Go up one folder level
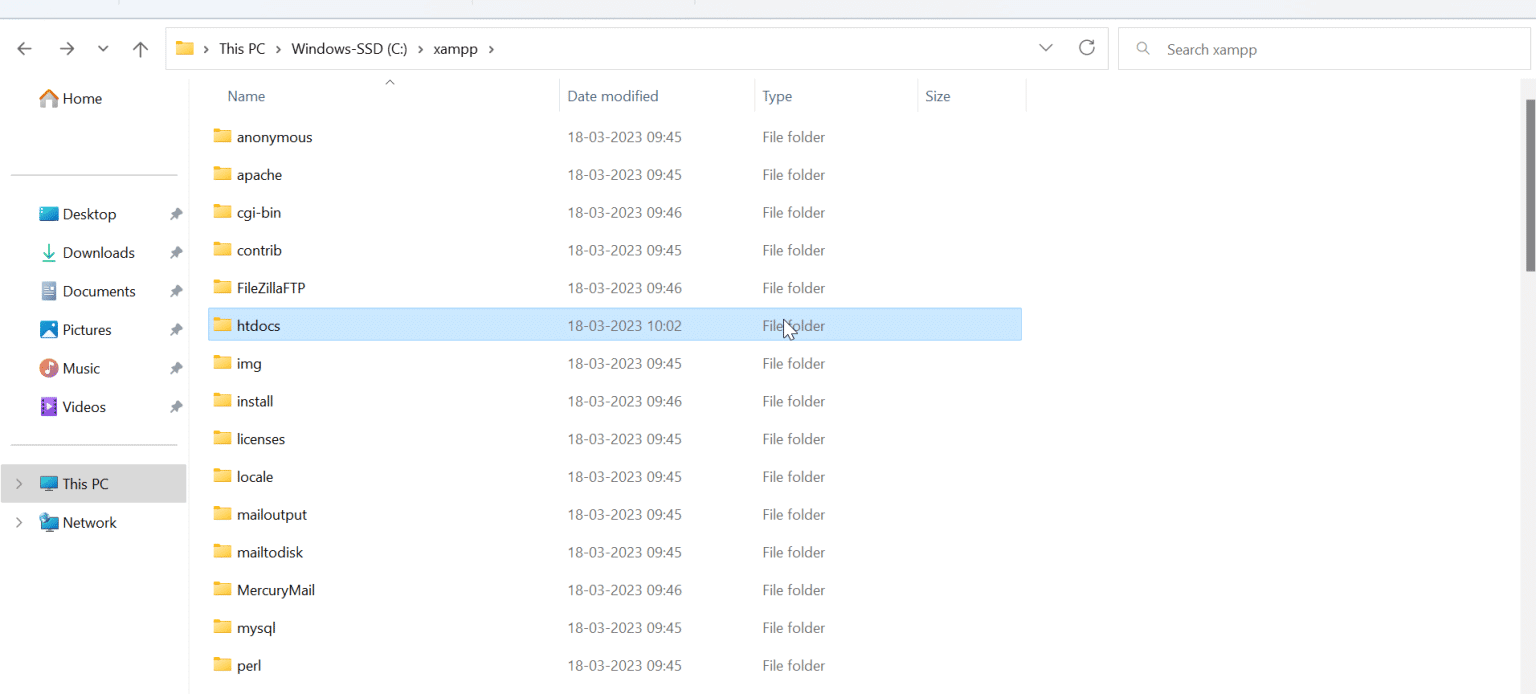Viewport: 1536px width, 694px height. [140, 48]
